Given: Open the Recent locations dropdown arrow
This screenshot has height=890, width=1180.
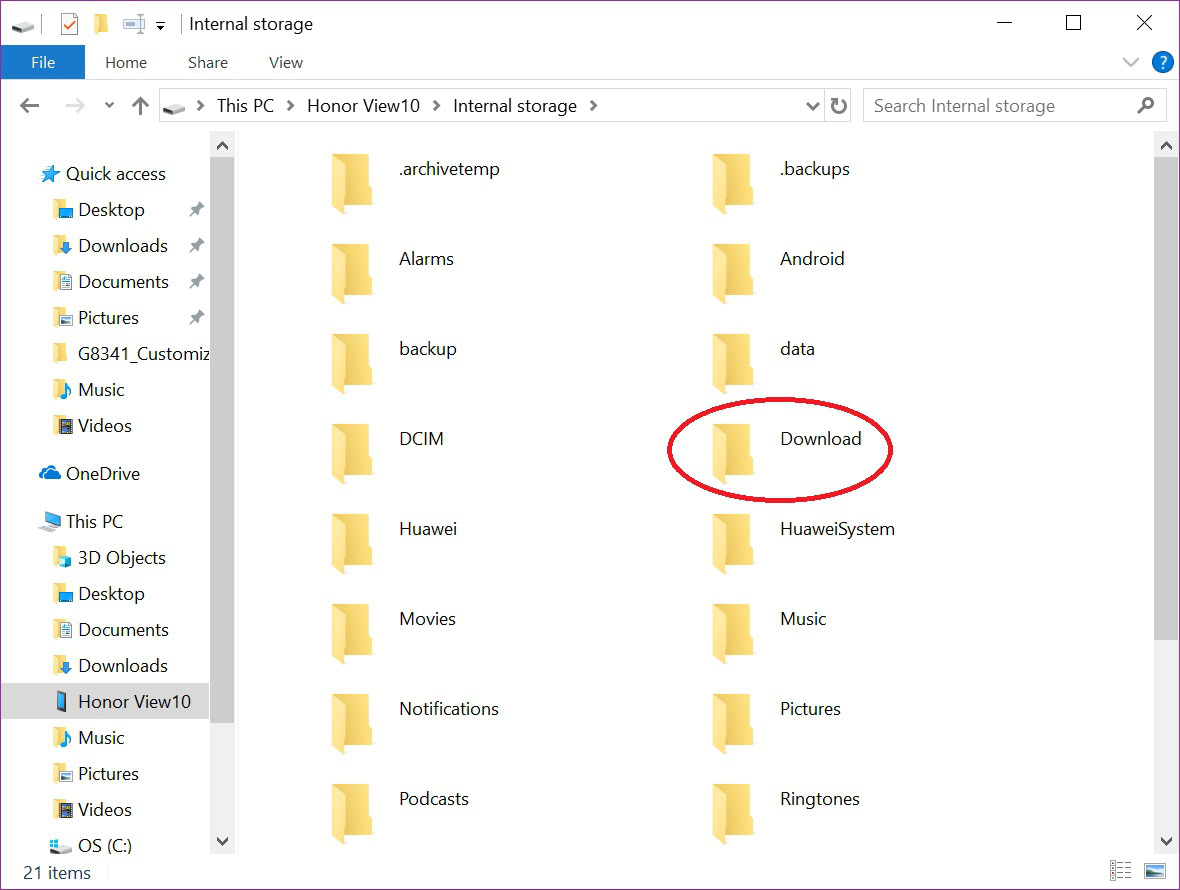Looking at the screenshot, I should 109,105.
